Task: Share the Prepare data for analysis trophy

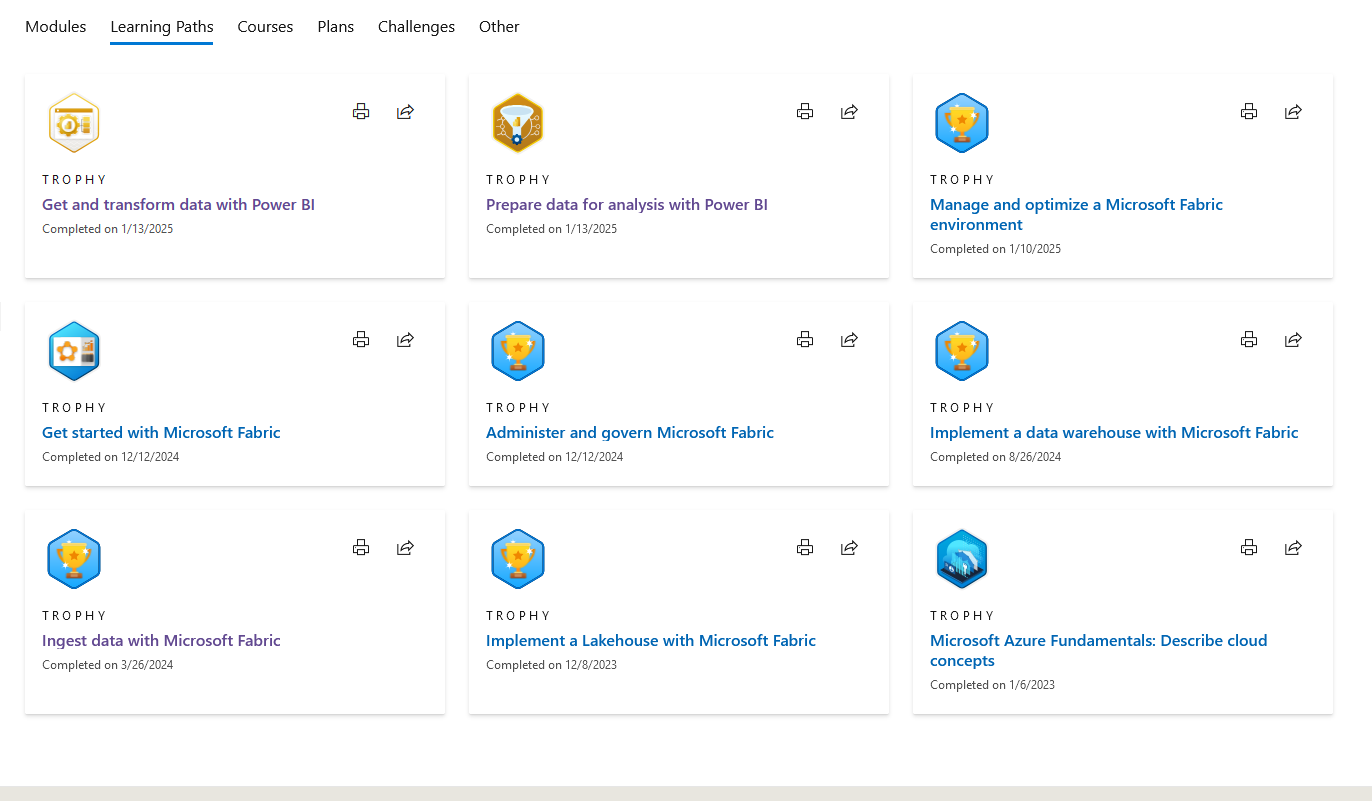Action: 849,112
